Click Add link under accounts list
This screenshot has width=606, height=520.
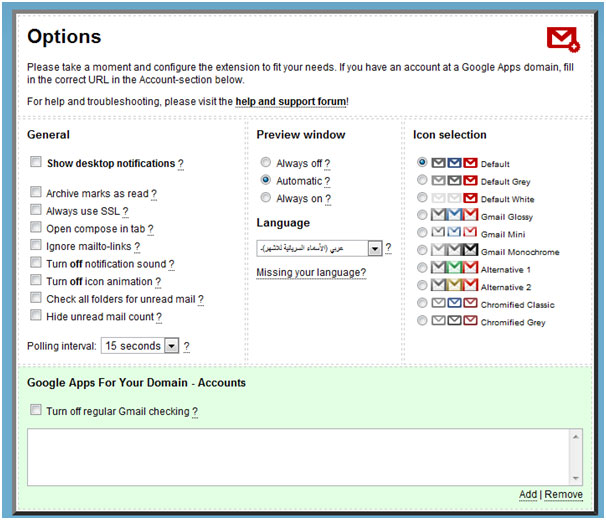(x=528, y=494)
